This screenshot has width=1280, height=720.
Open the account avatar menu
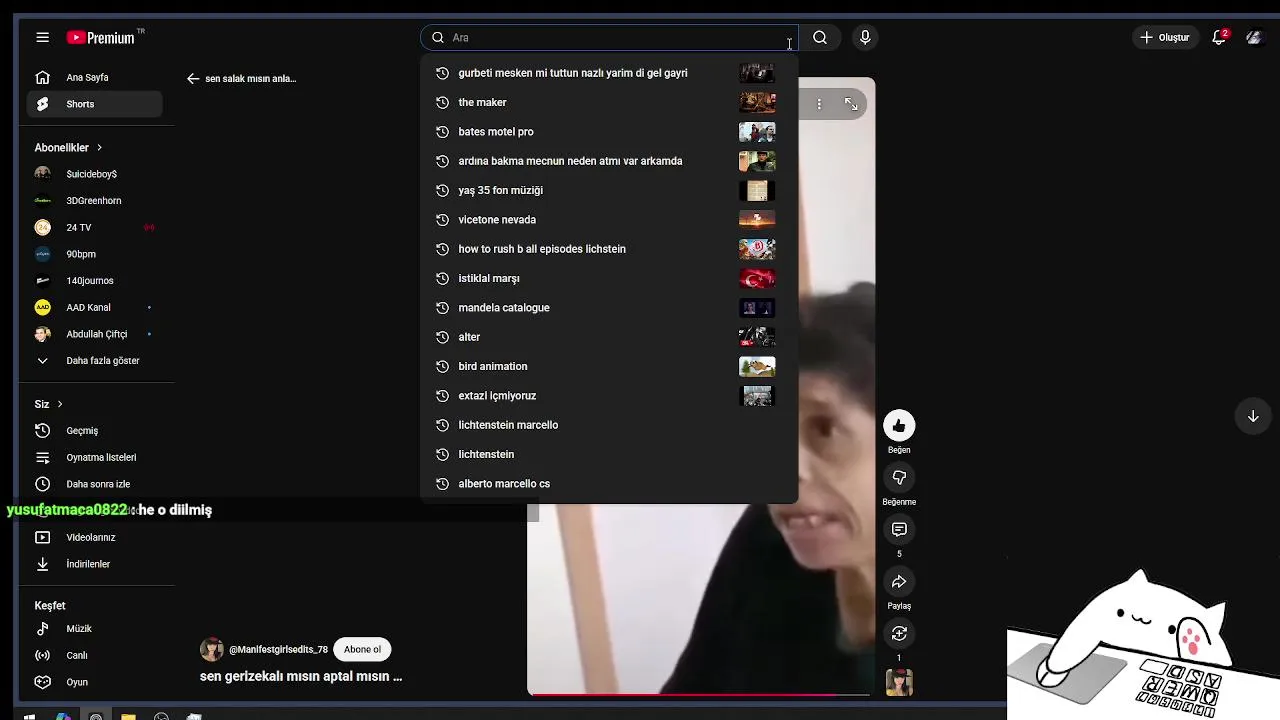1254,37
